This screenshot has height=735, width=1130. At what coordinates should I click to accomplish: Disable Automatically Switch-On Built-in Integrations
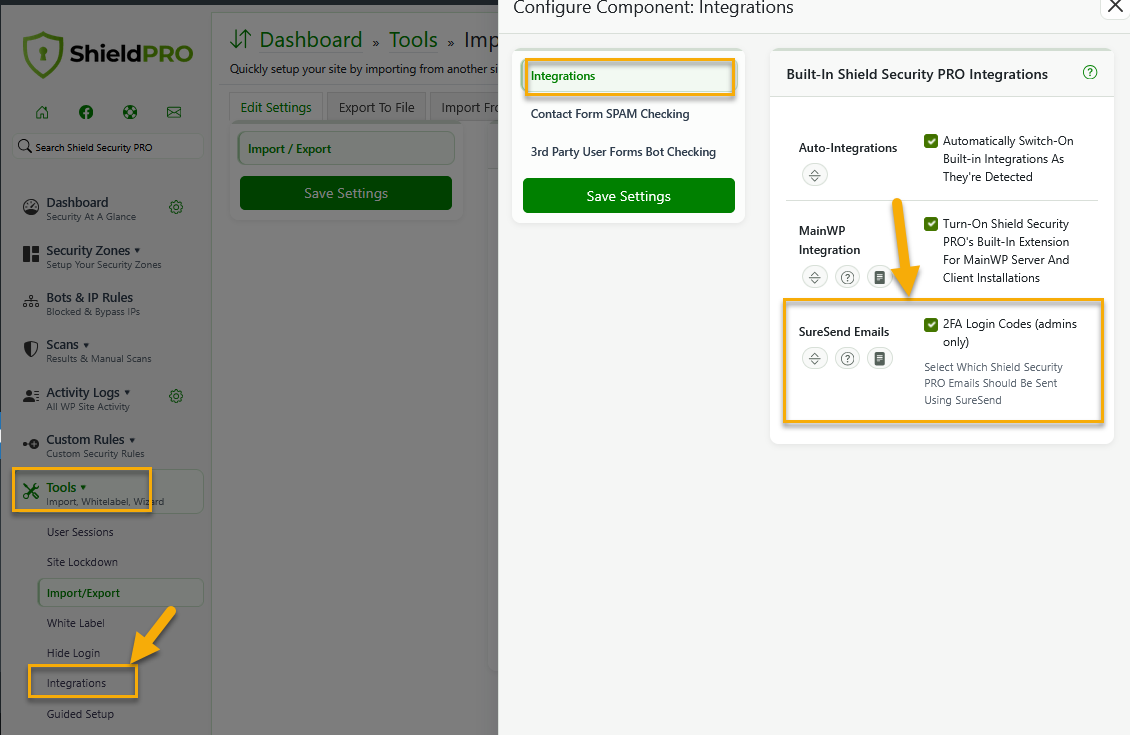(931, 141)
